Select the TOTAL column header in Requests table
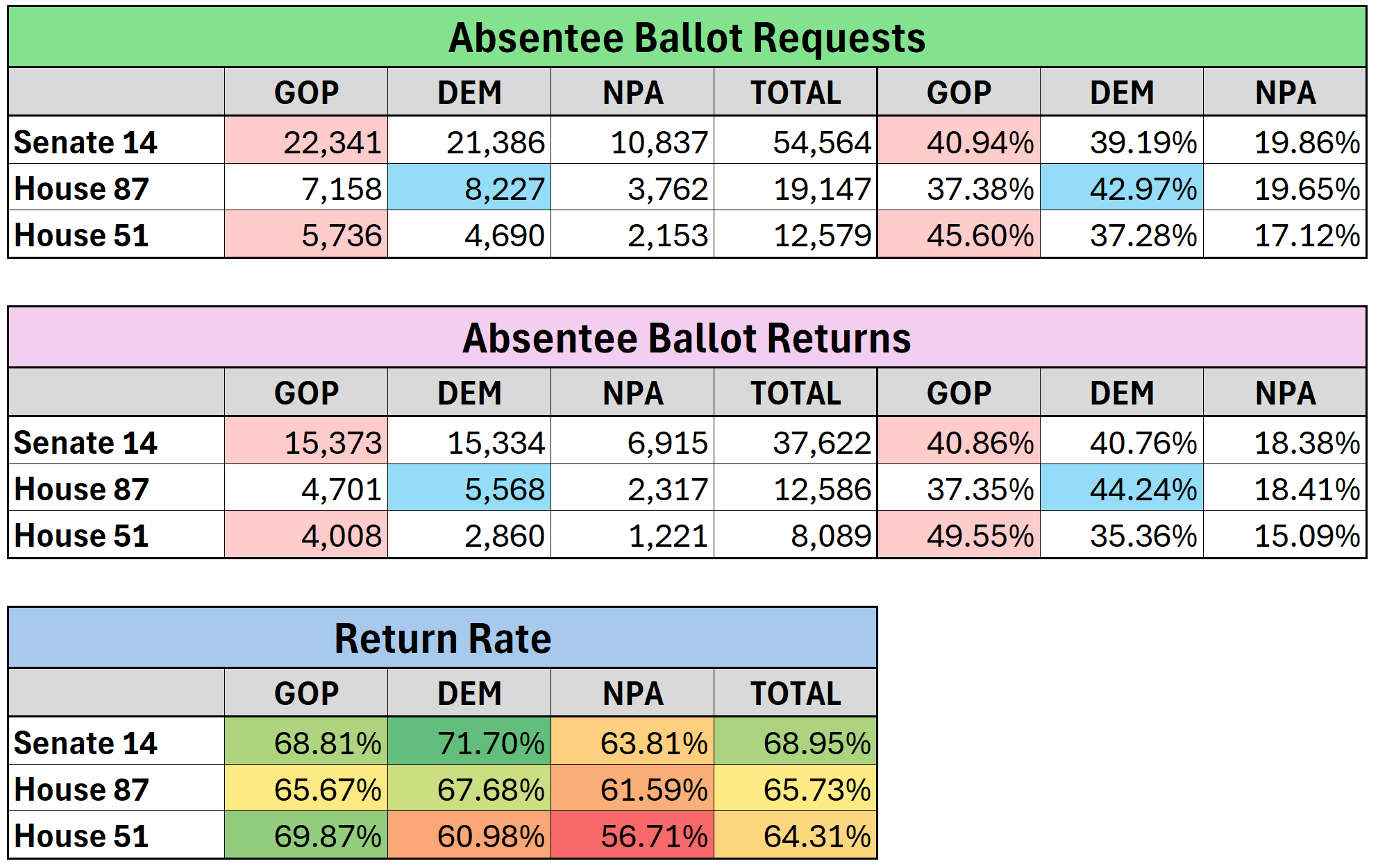This screenshot has height=868, width=1378. tap(796, 92)
